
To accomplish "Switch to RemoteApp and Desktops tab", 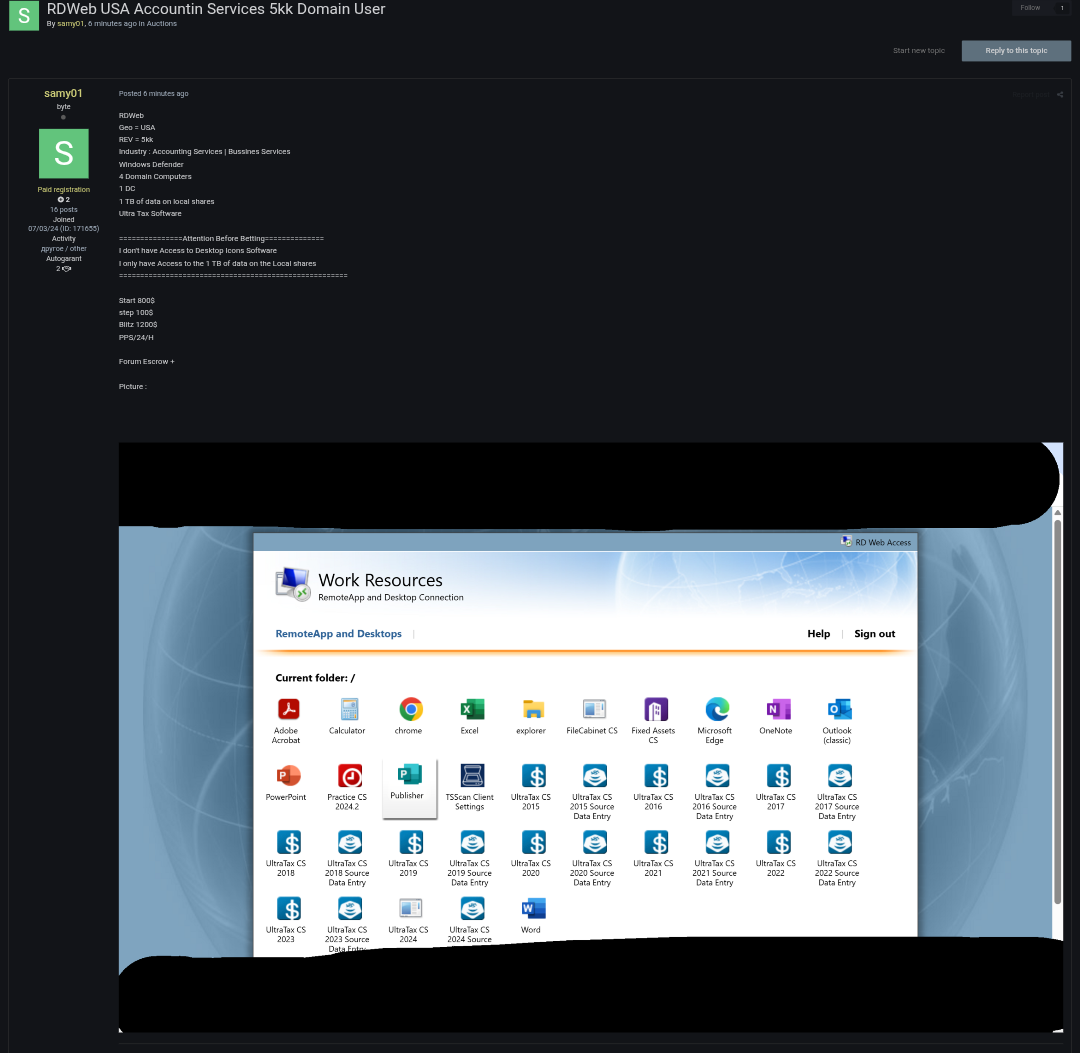I will coord(338,634).
